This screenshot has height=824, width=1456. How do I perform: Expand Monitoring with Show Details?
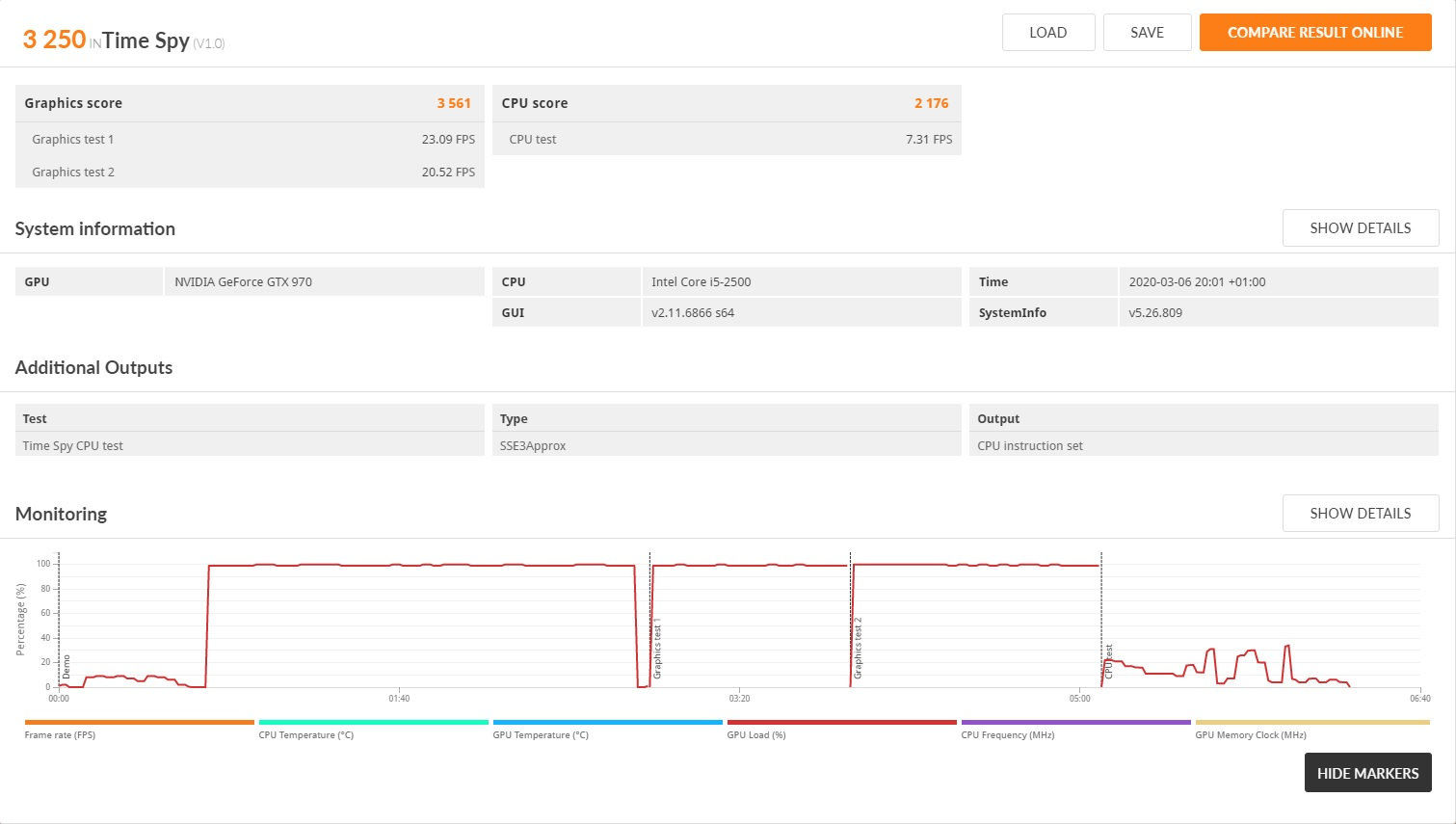[1360, 514]
